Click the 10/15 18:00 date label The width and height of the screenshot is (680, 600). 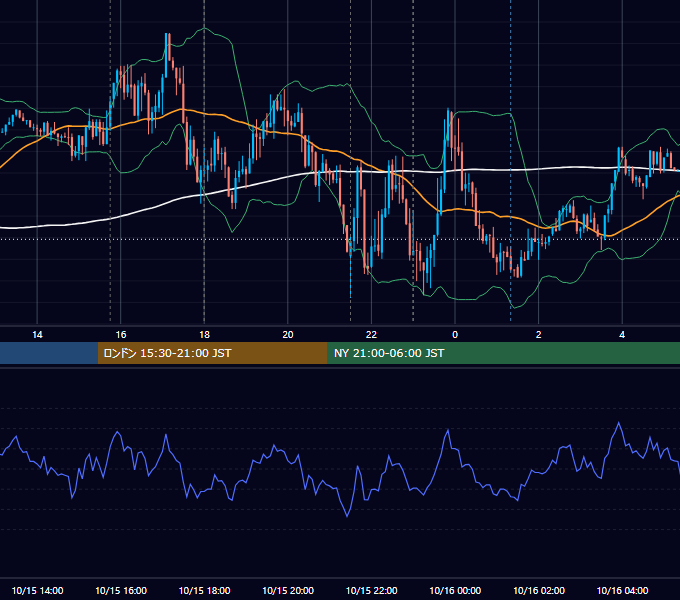click(x=204, y=590)
